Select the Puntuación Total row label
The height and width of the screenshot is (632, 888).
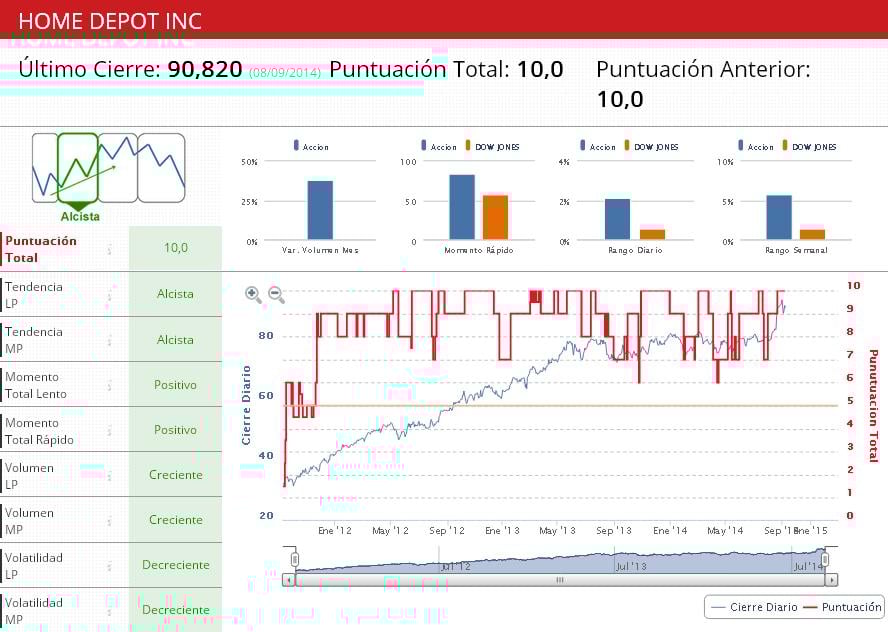[x=41, y=249]
